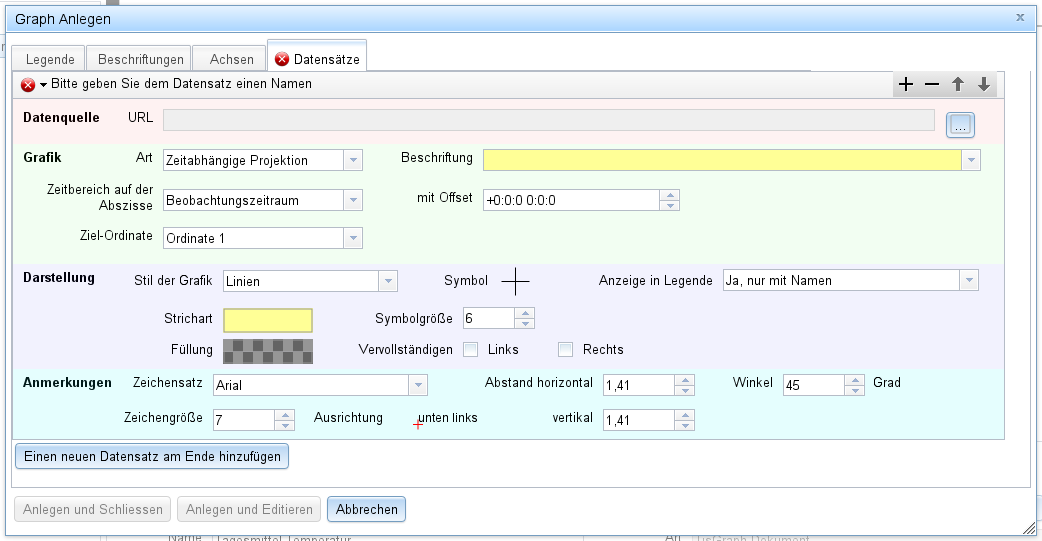The width and height of the screenshot is (1042, 541).
Task: Click the 'unten links' alignment text
Action: 449,418
